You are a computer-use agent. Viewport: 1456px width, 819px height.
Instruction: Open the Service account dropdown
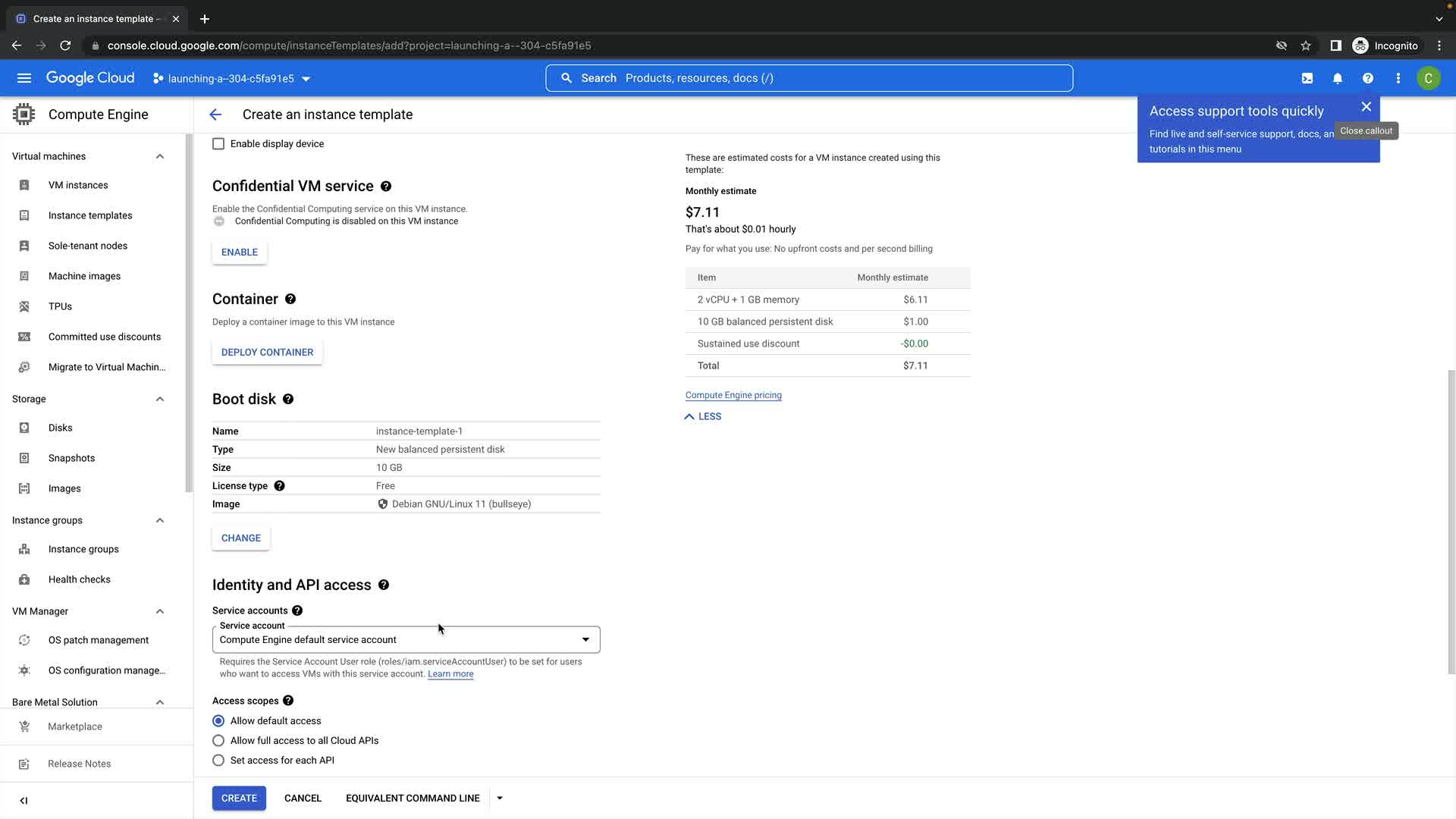click(406, 639)
